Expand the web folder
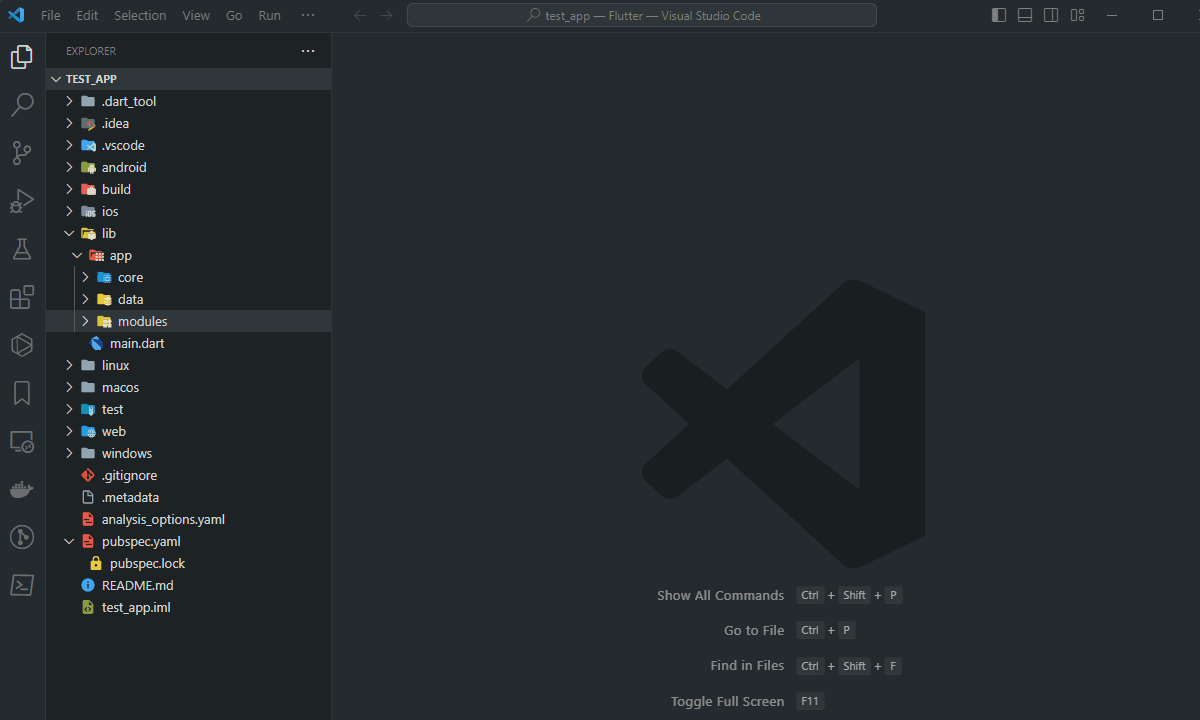The width and height of the screenshot is (1200, 720). [x=188, y=431]
